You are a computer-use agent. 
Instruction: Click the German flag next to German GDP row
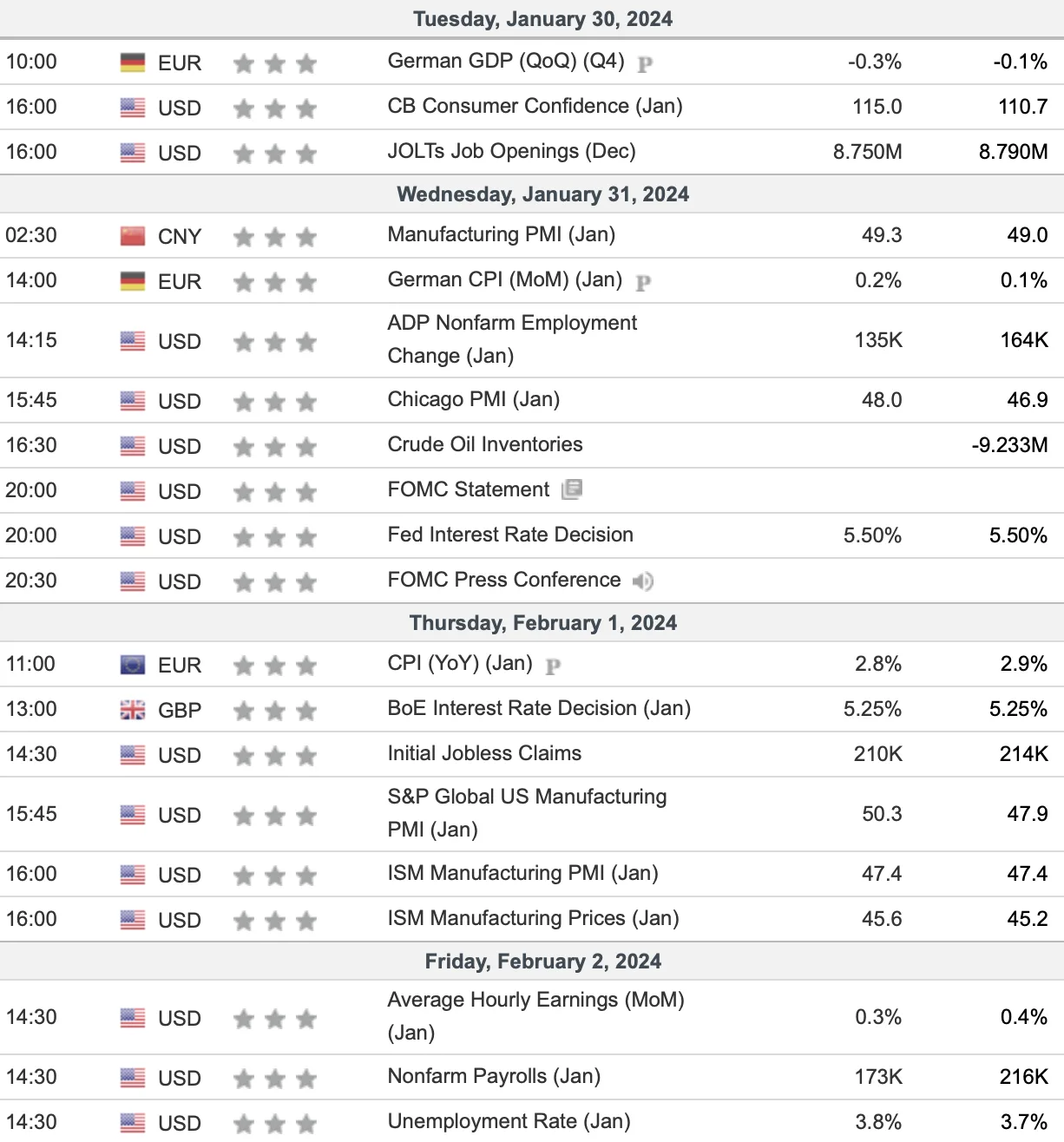coord(132,62)
